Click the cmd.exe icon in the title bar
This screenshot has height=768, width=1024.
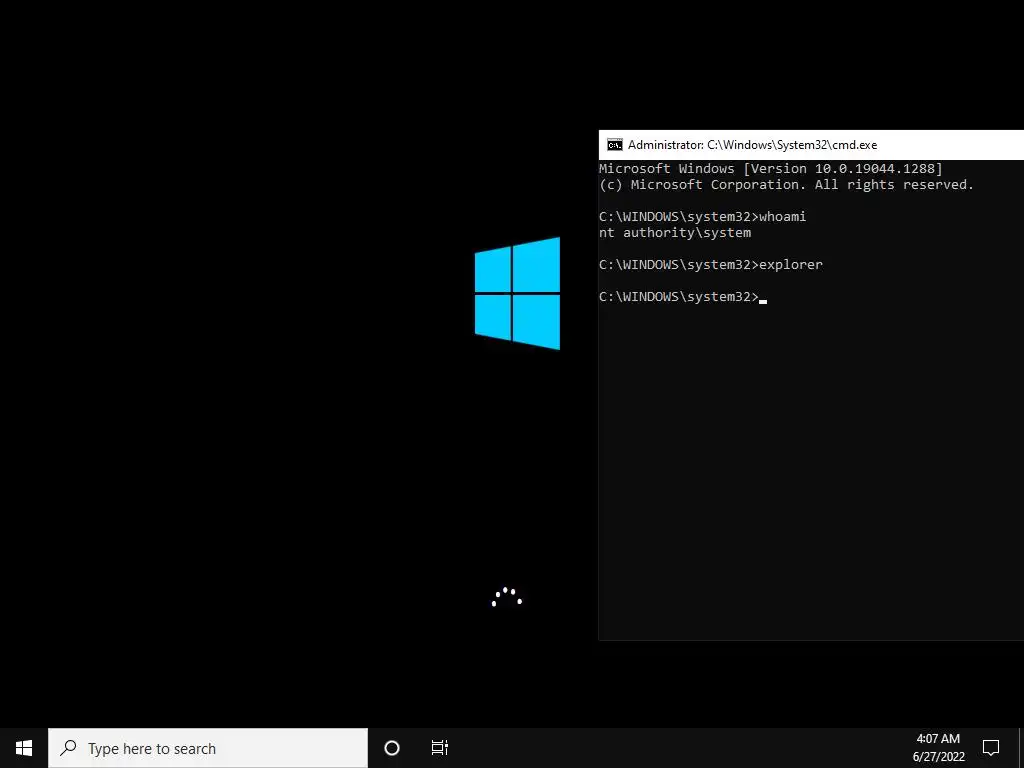615,145
